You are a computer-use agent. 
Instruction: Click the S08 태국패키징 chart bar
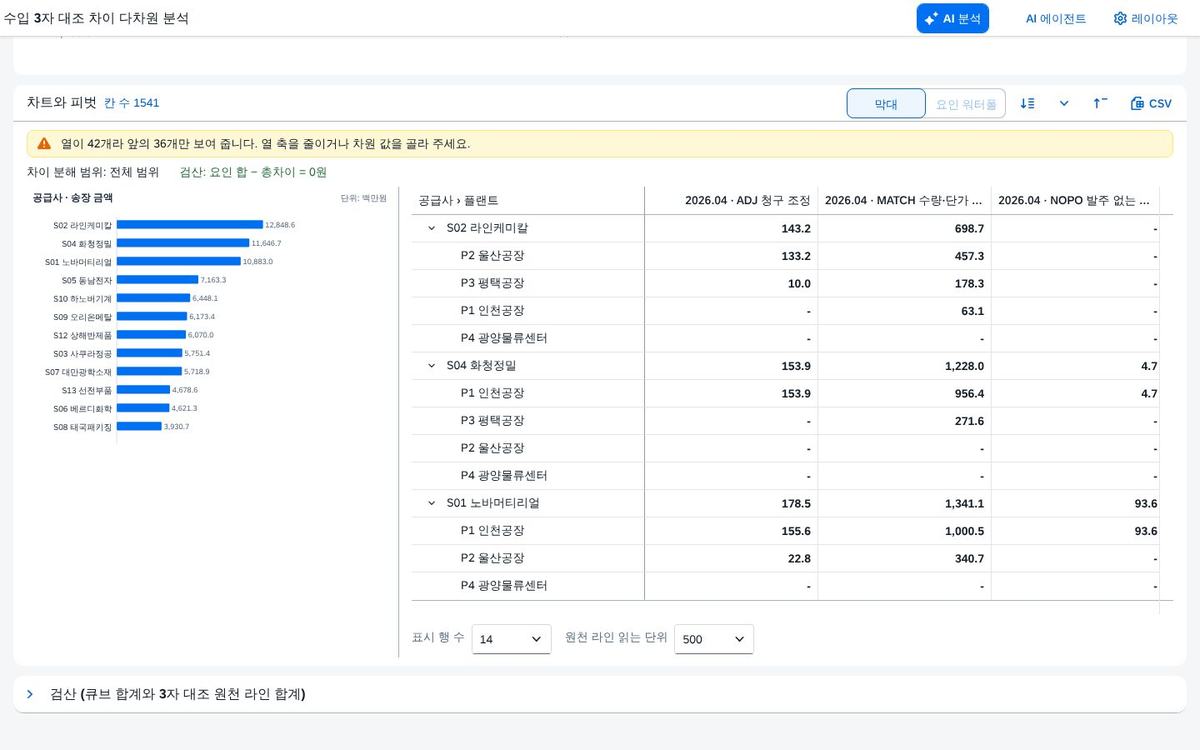click(139, 427)
